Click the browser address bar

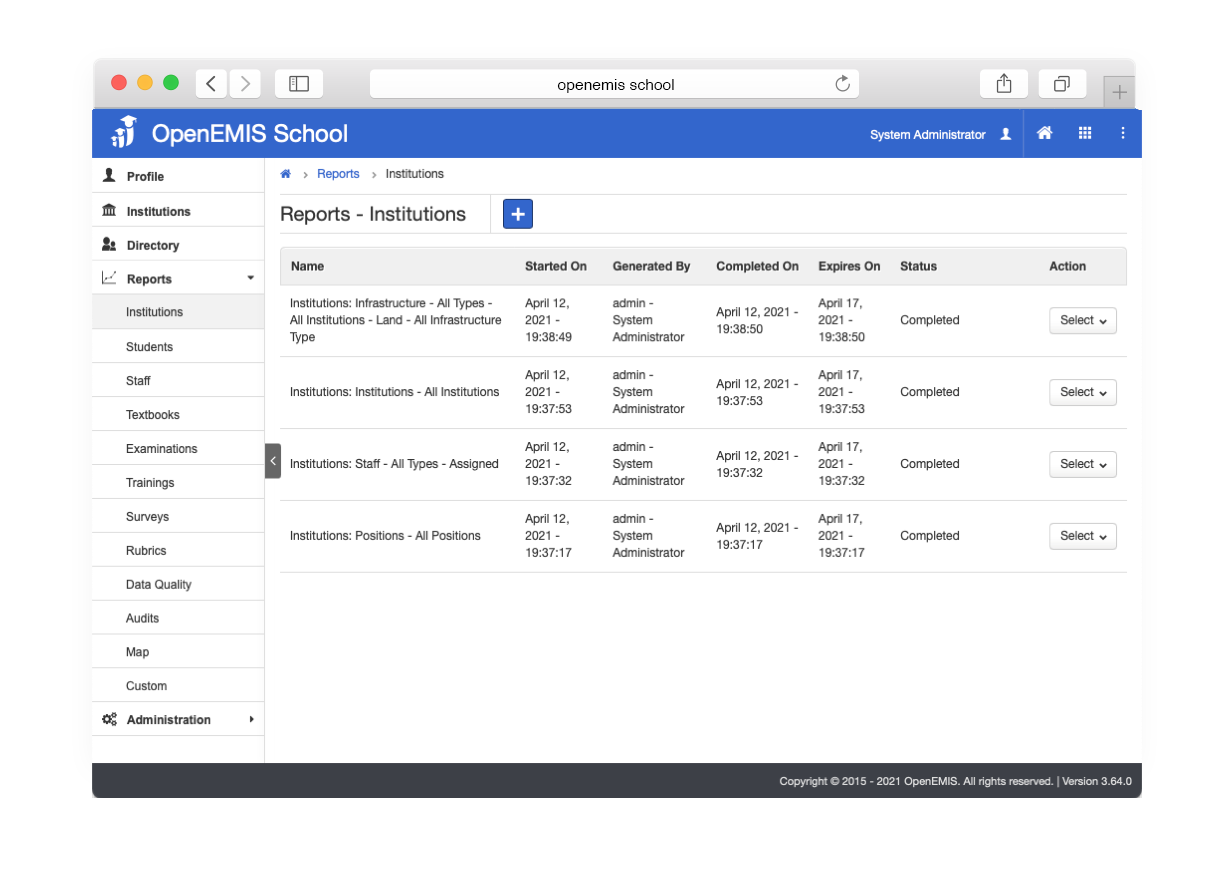click(x=616, y=84)
